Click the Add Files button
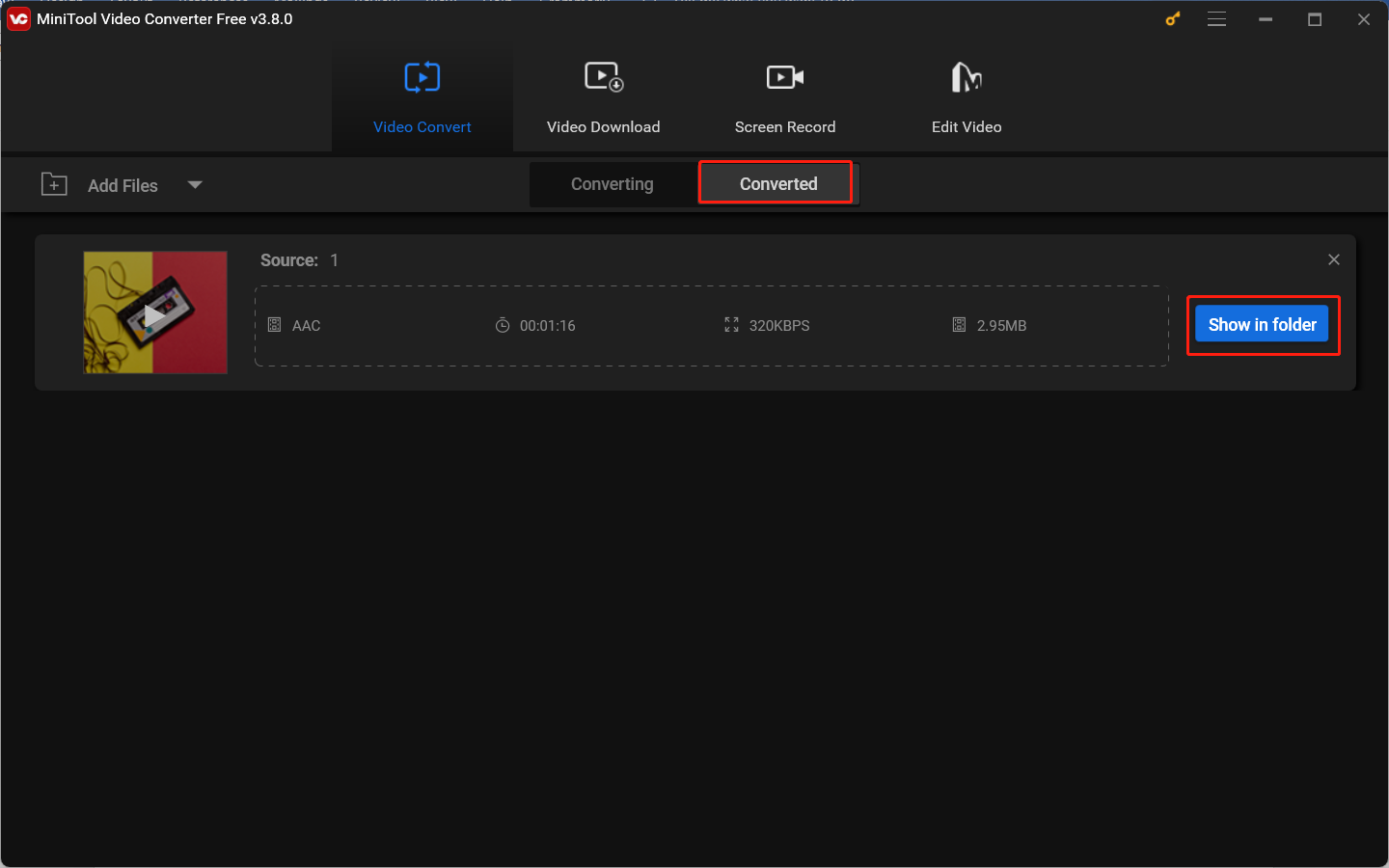The image size is (1389, 868). [x=123, y=186]
